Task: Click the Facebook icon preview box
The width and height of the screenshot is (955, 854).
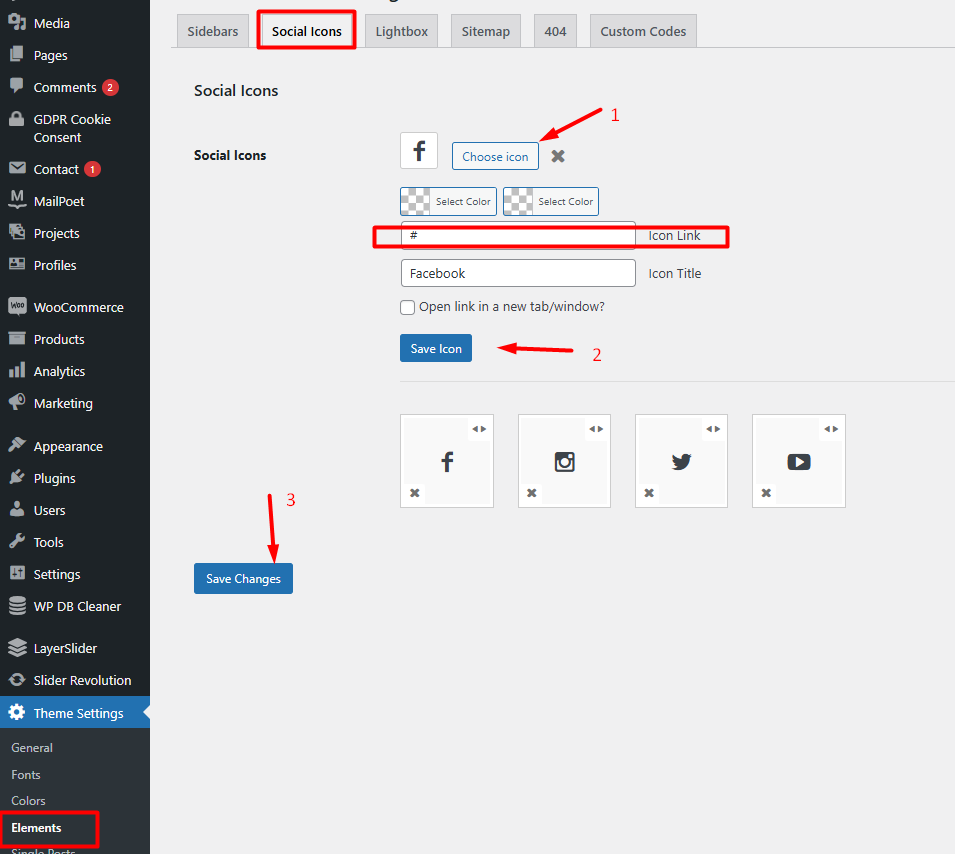Action: click(419, 150)
